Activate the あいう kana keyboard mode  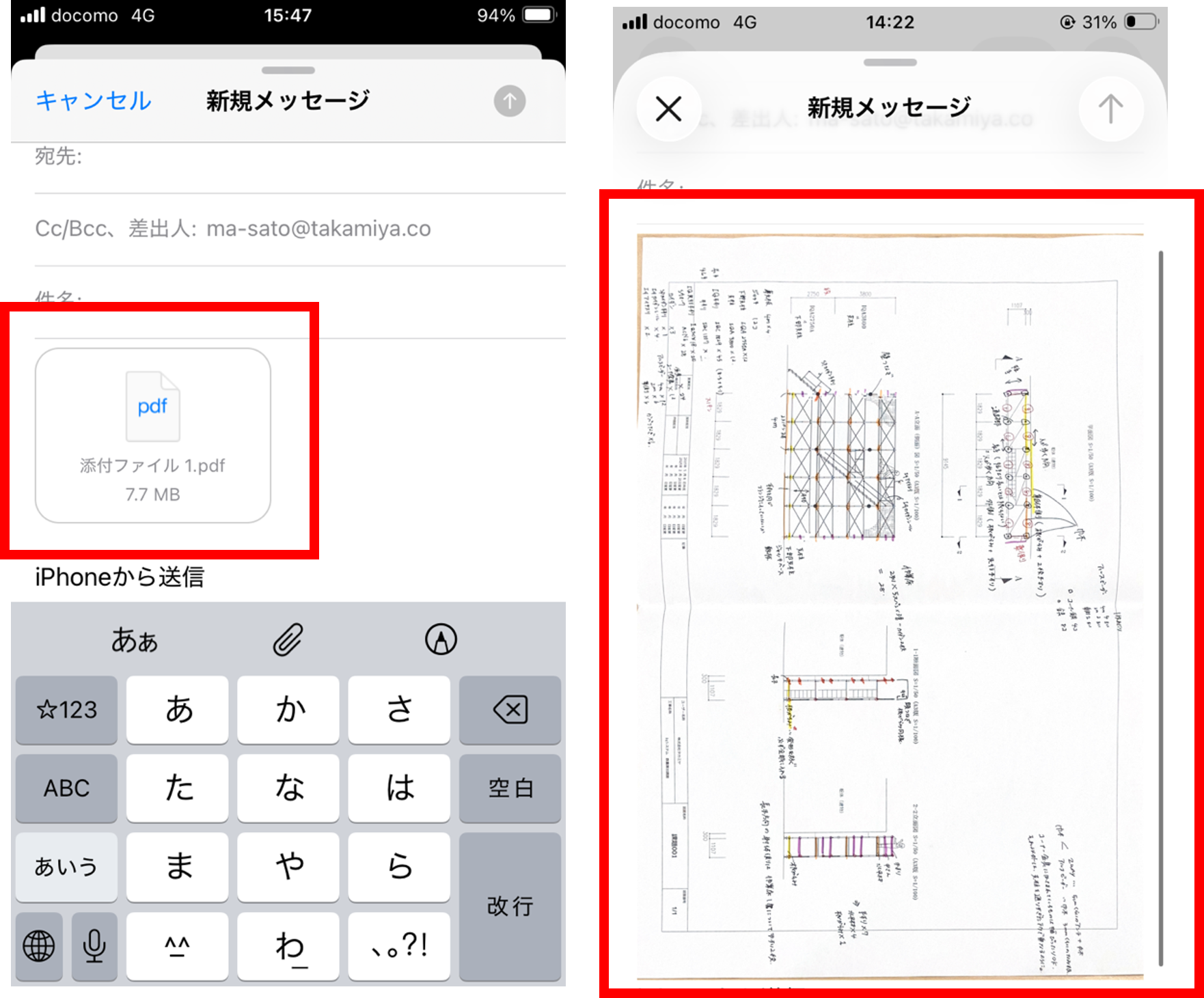coord(66,867)
